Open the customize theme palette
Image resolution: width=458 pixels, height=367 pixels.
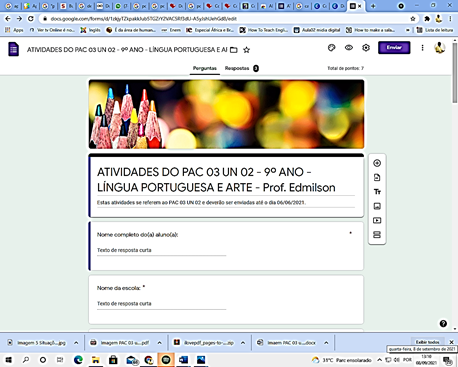point(331,48)
